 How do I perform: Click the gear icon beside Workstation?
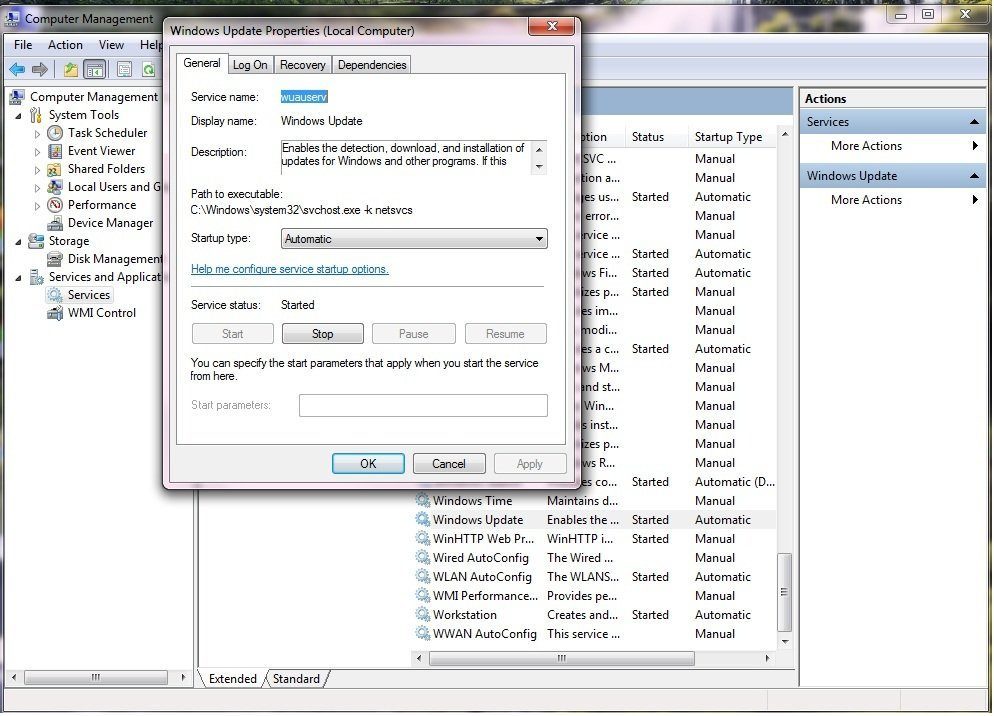point(422,615)
